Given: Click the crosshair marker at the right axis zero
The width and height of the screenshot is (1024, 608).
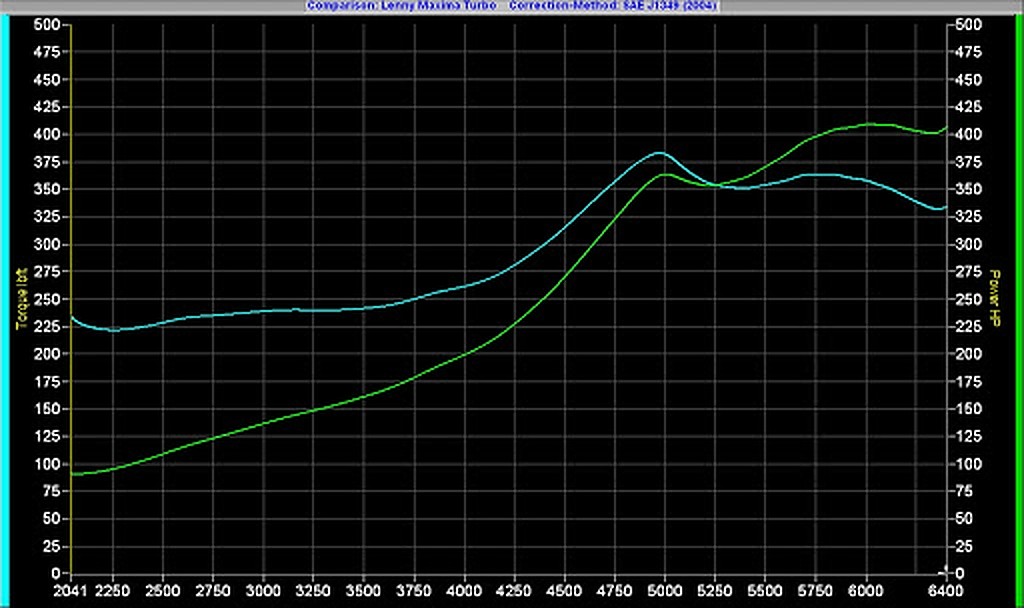Looking at the screenshot, I should click(942, 570).
